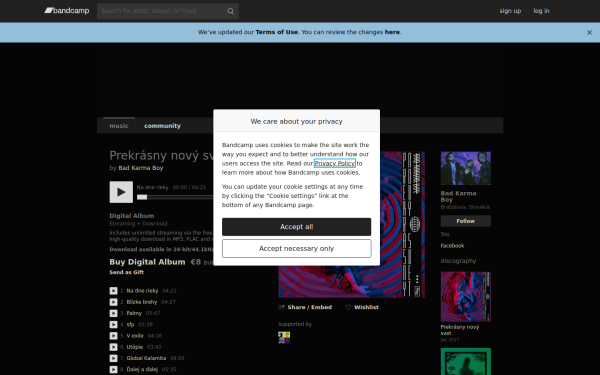
Task: Click the 'Digital Album' label
Action: point(132,216)
